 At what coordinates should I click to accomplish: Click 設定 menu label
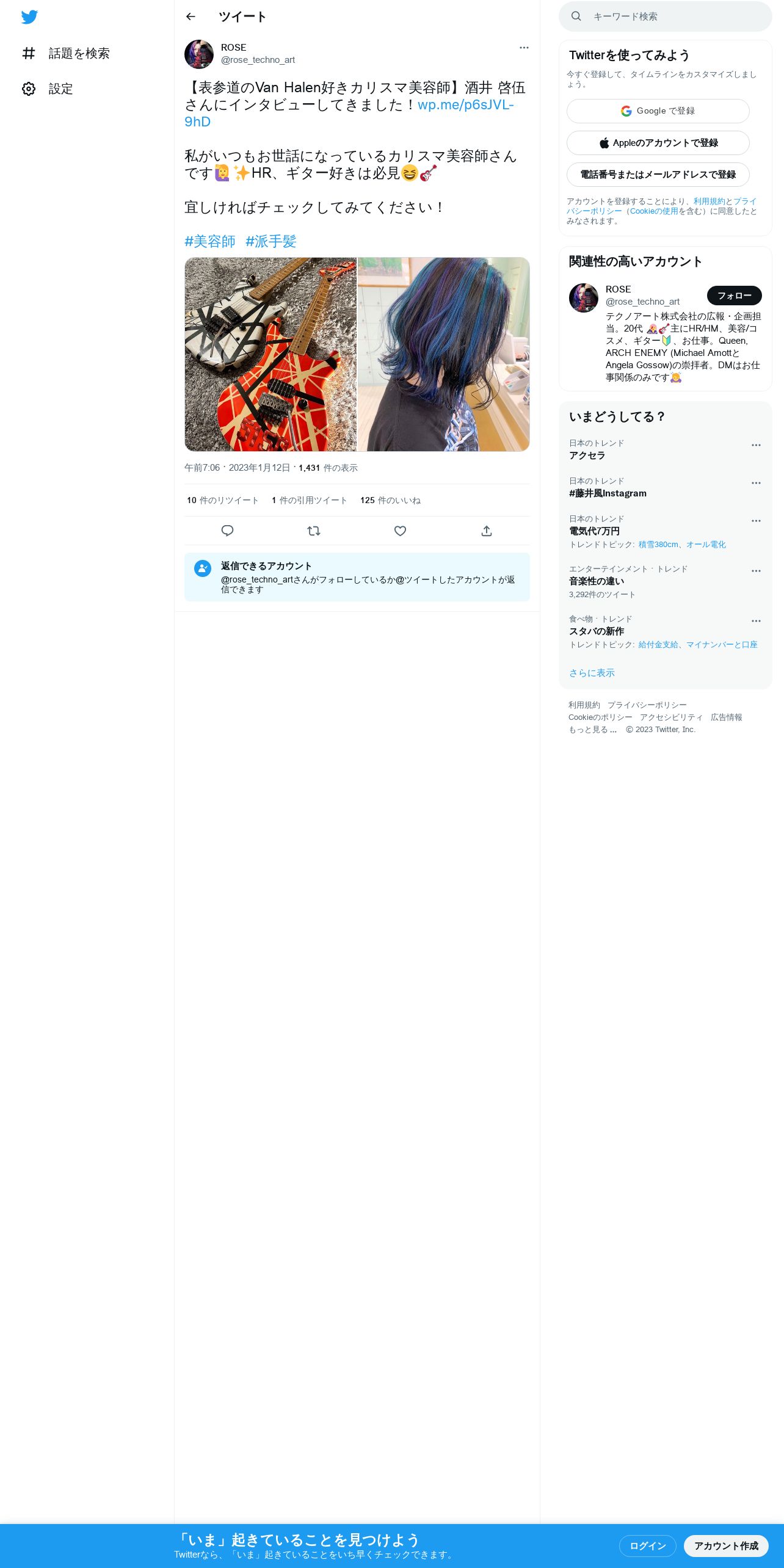[60, 89]
